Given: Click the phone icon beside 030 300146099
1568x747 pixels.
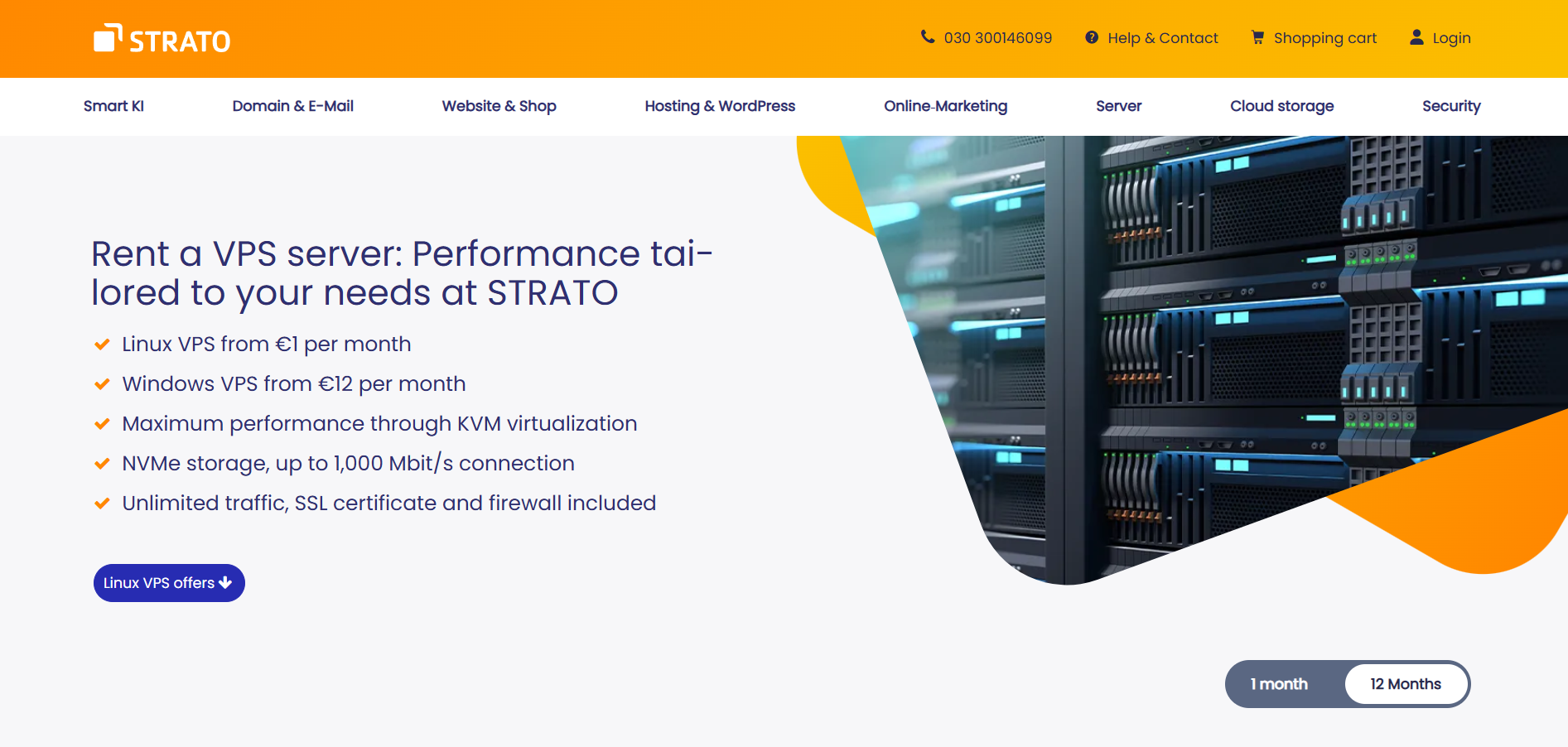Looking at the screenshot, I should click(x=928, y=37).
